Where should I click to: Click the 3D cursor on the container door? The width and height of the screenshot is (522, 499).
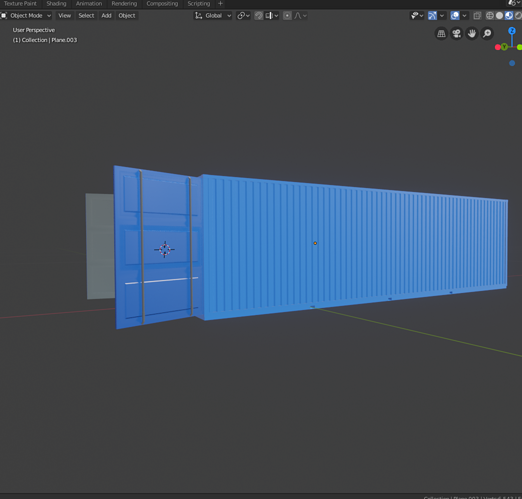164,249
